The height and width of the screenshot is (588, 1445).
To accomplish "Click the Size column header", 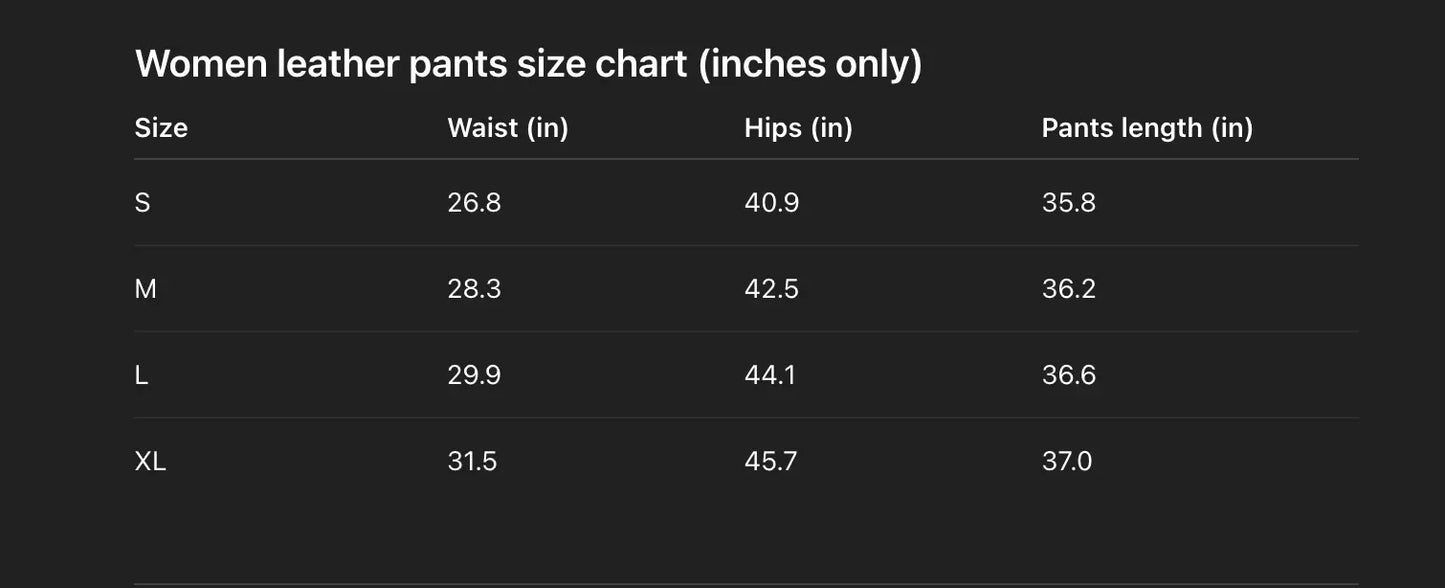I will point(161,128).
